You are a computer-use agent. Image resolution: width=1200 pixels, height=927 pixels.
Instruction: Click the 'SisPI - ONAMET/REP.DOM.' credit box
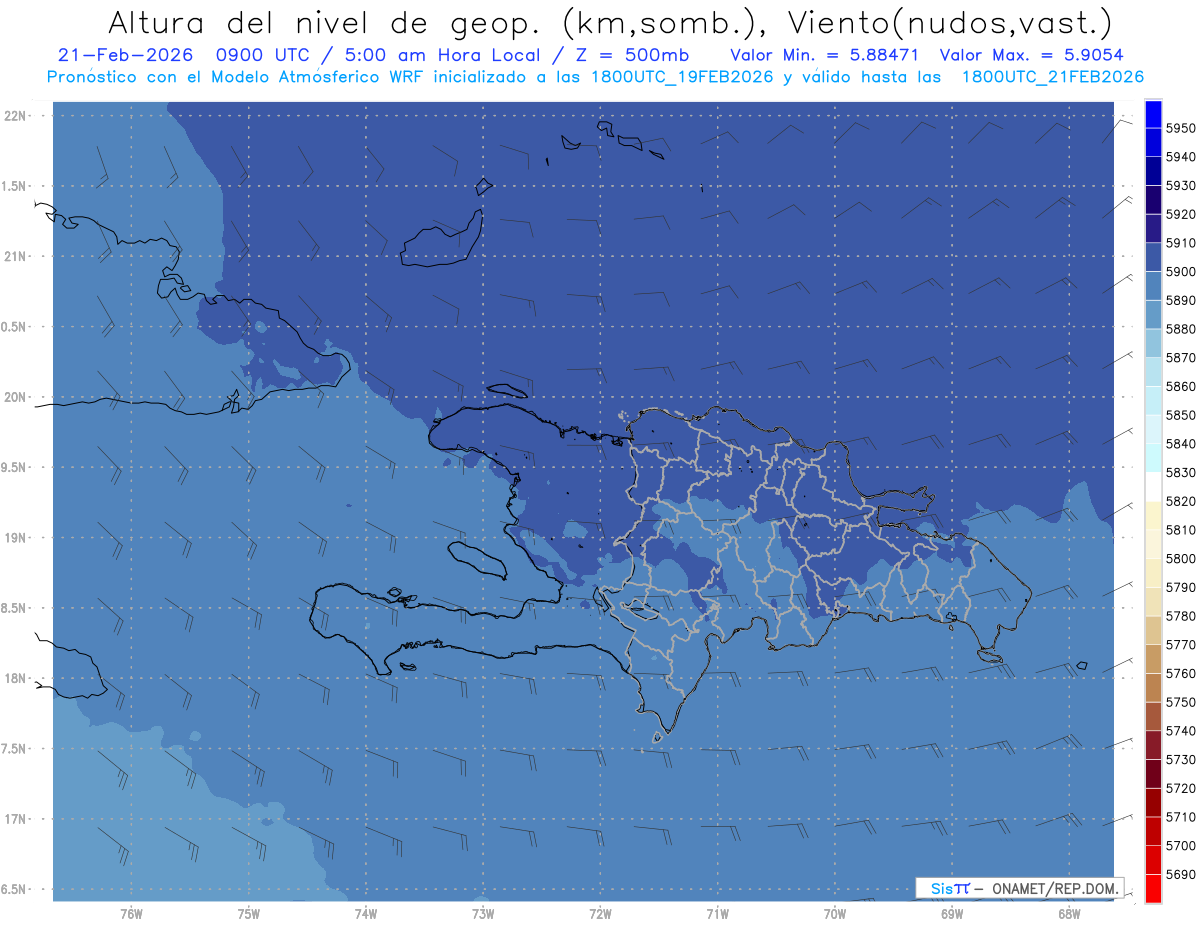click(x=1019, y=888)
